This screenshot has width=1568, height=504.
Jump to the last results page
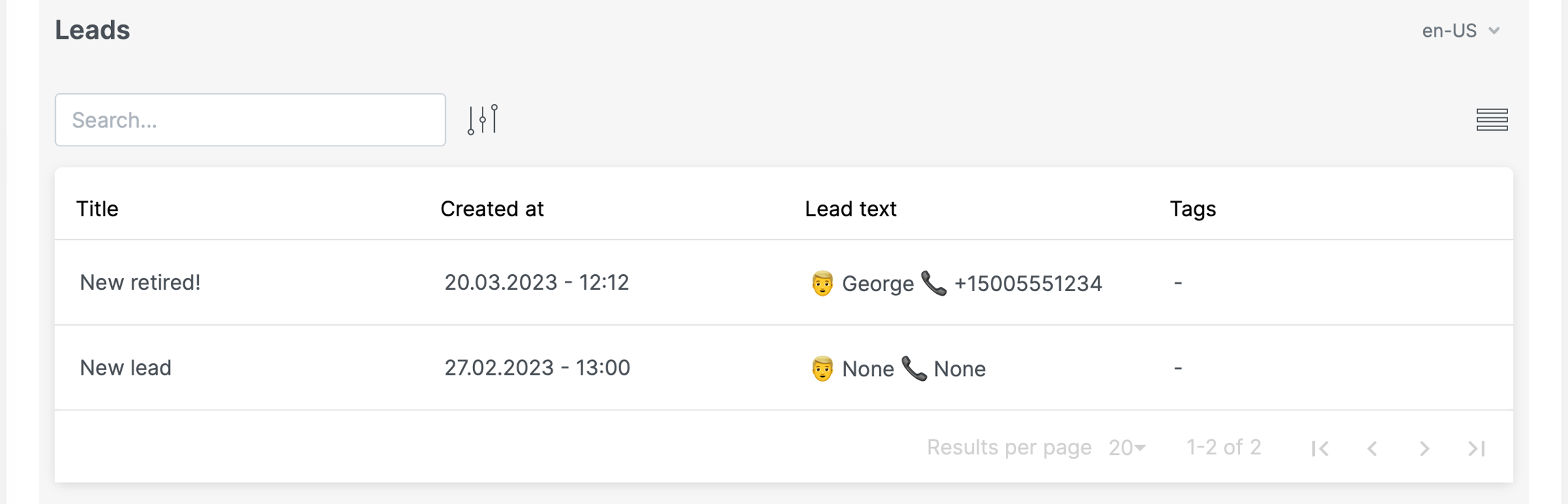(1476, 448)
